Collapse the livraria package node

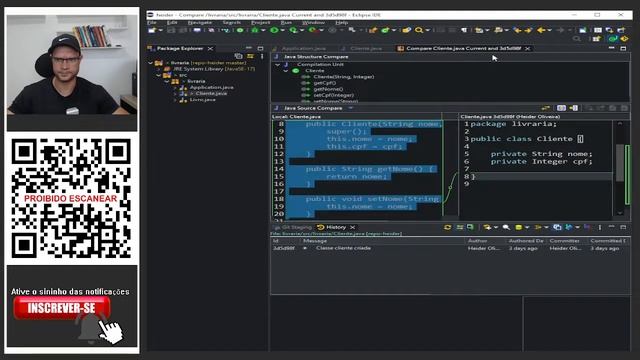[167, 81]
